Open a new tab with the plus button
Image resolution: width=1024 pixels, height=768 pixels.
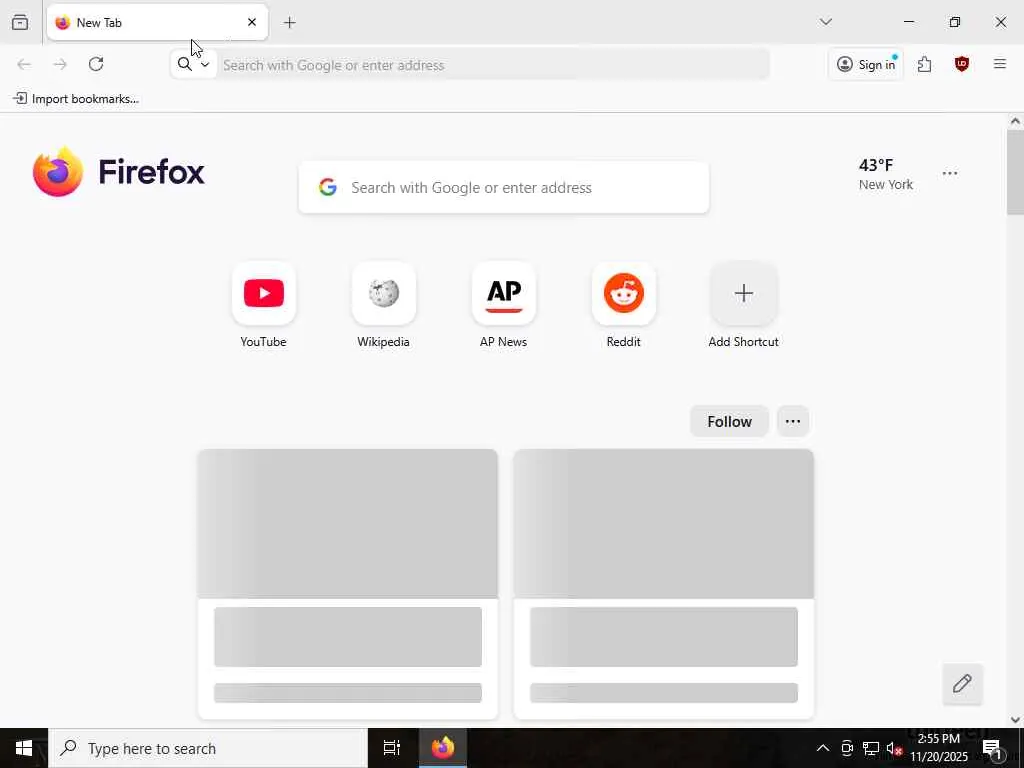289,23
